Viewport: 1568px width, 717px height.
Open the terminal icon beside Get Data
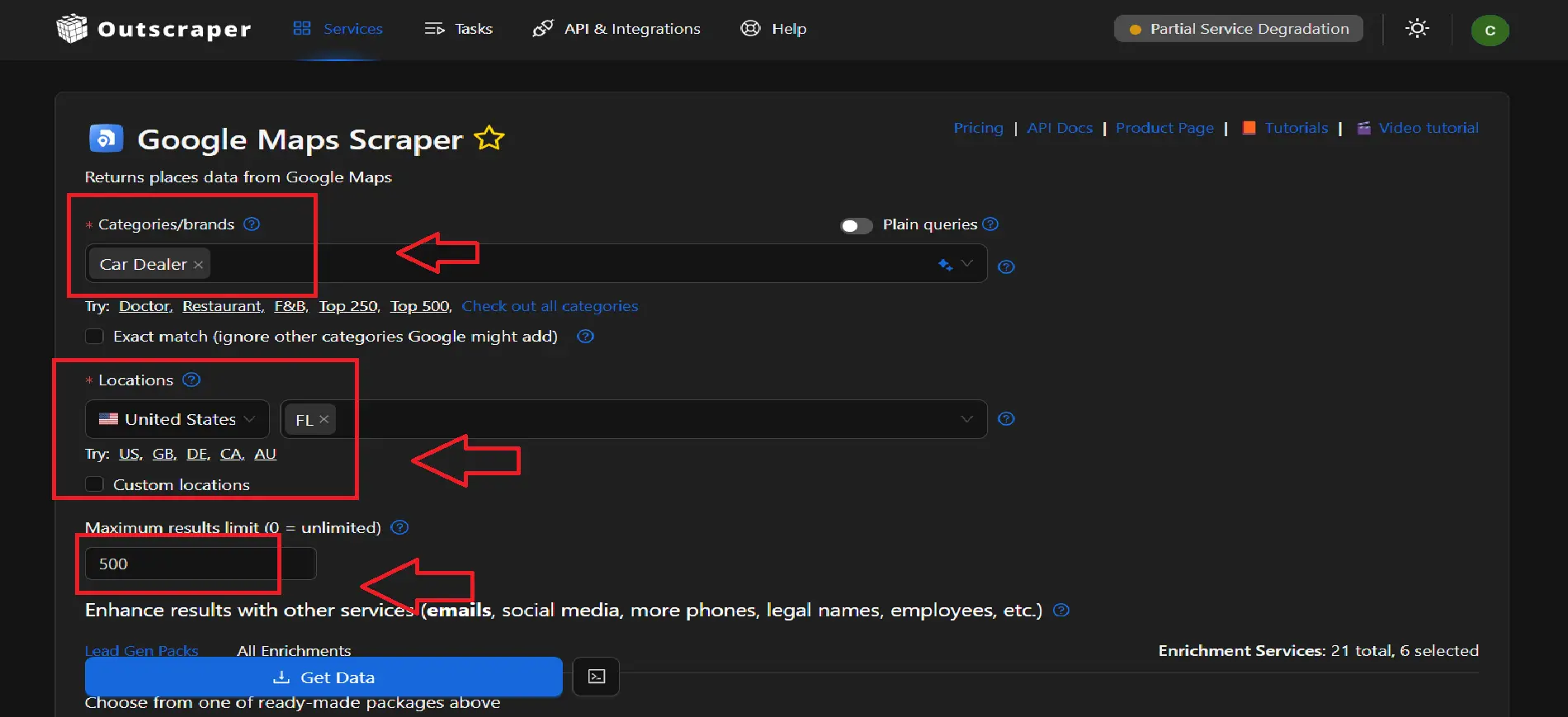click(596, 677)
